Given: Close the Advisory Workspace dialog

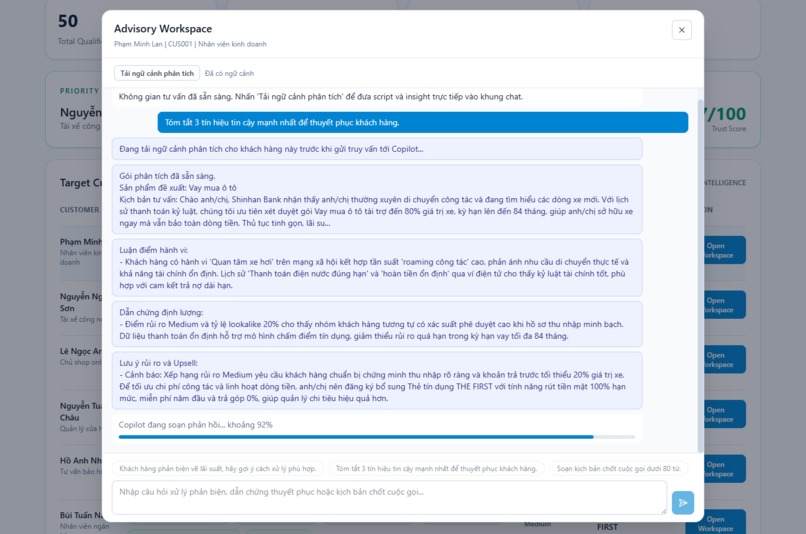Looking at the screenshot, I should click(x=682, y=30).
